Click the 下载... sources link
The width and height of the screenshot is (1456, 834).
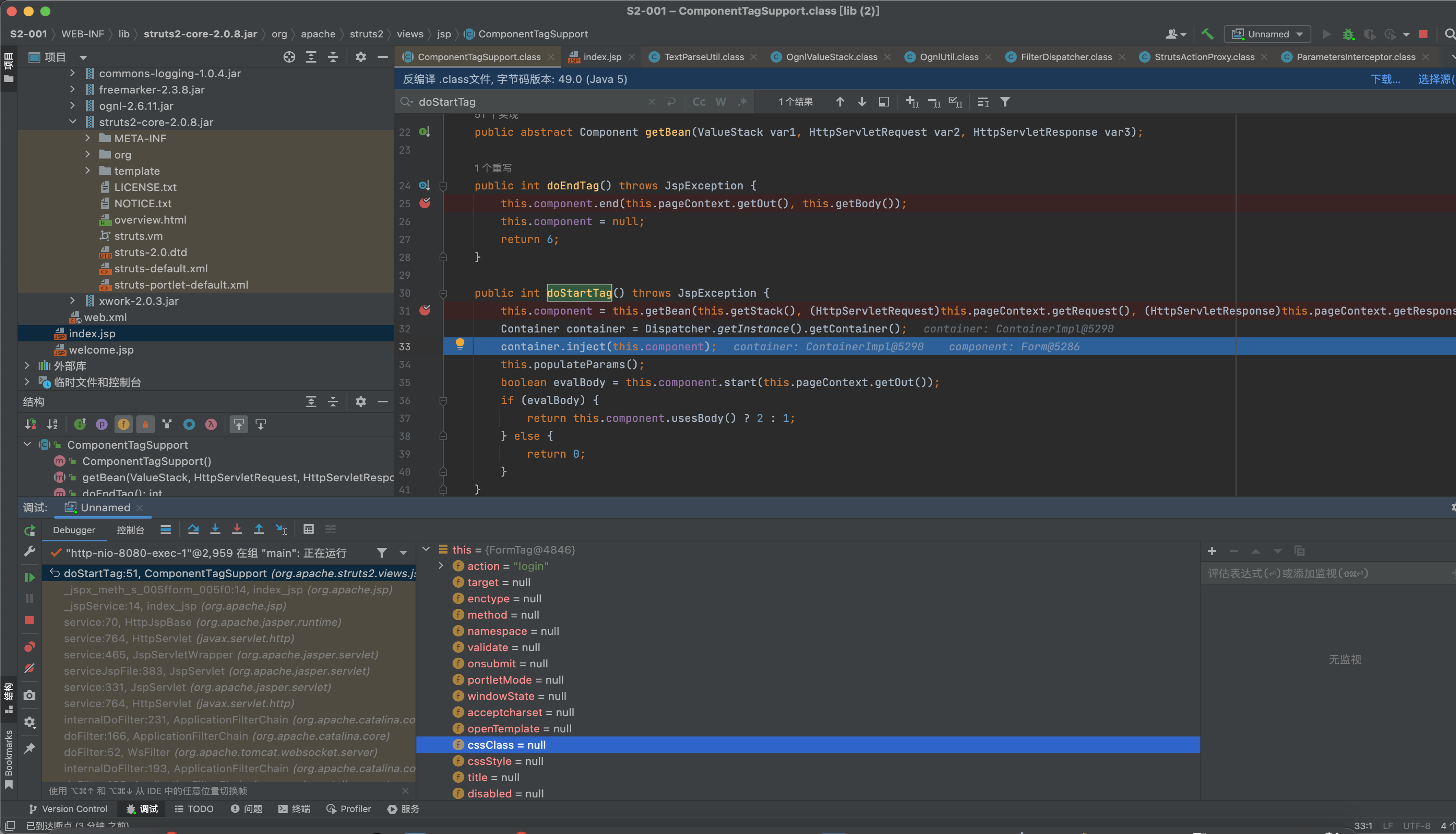coord(1385,80)
